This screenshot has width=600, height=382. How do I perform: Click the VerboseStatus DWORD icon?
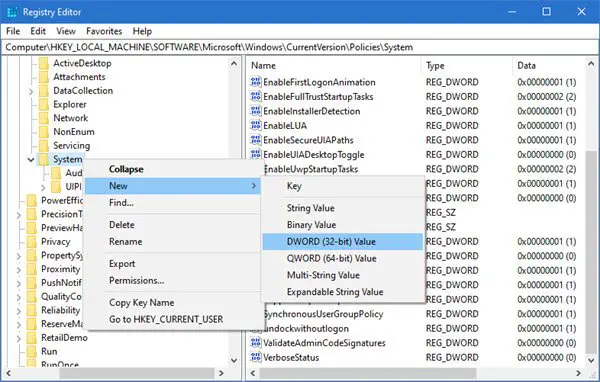point(255,358)
